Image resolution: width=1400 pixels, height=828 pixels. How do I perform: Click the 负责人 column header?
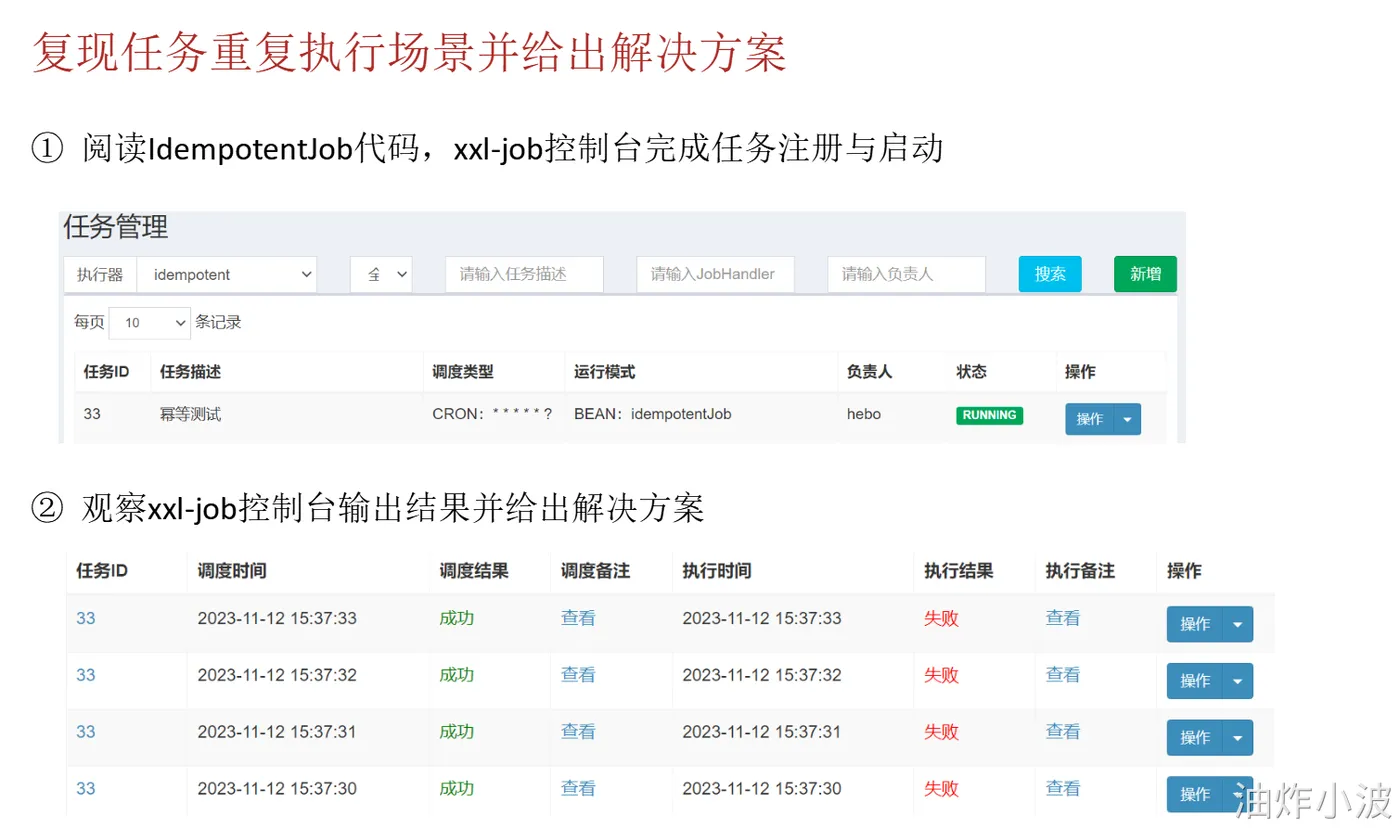[x=869, y=372]
